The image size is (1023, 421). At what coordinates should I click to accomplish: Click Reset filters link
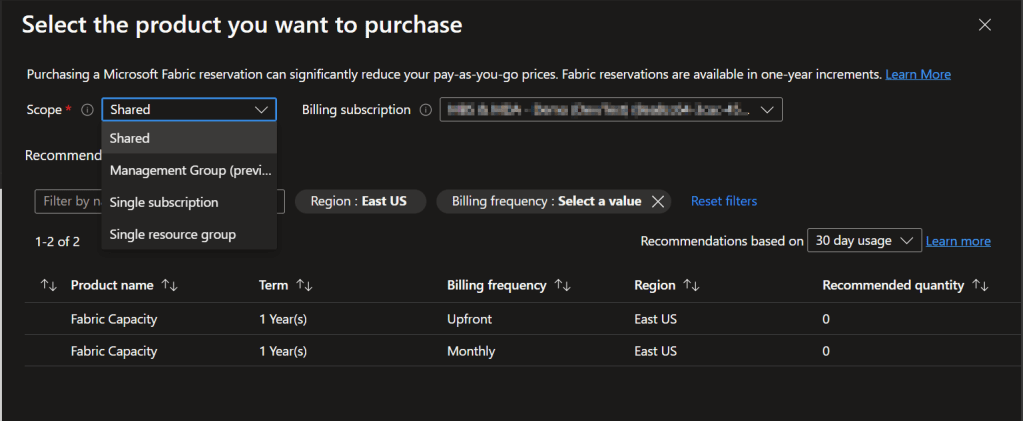coord(723,201)
